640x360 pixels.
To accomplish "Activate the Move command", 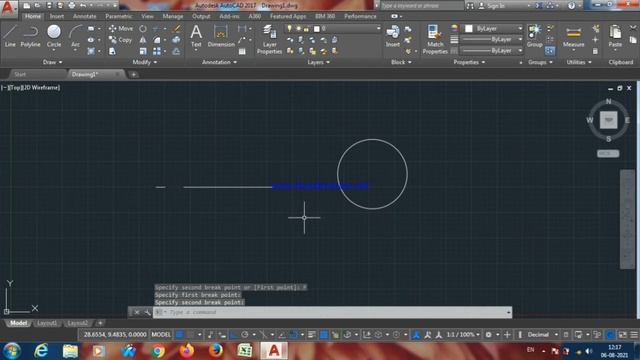I will click(x=120, y=29).
